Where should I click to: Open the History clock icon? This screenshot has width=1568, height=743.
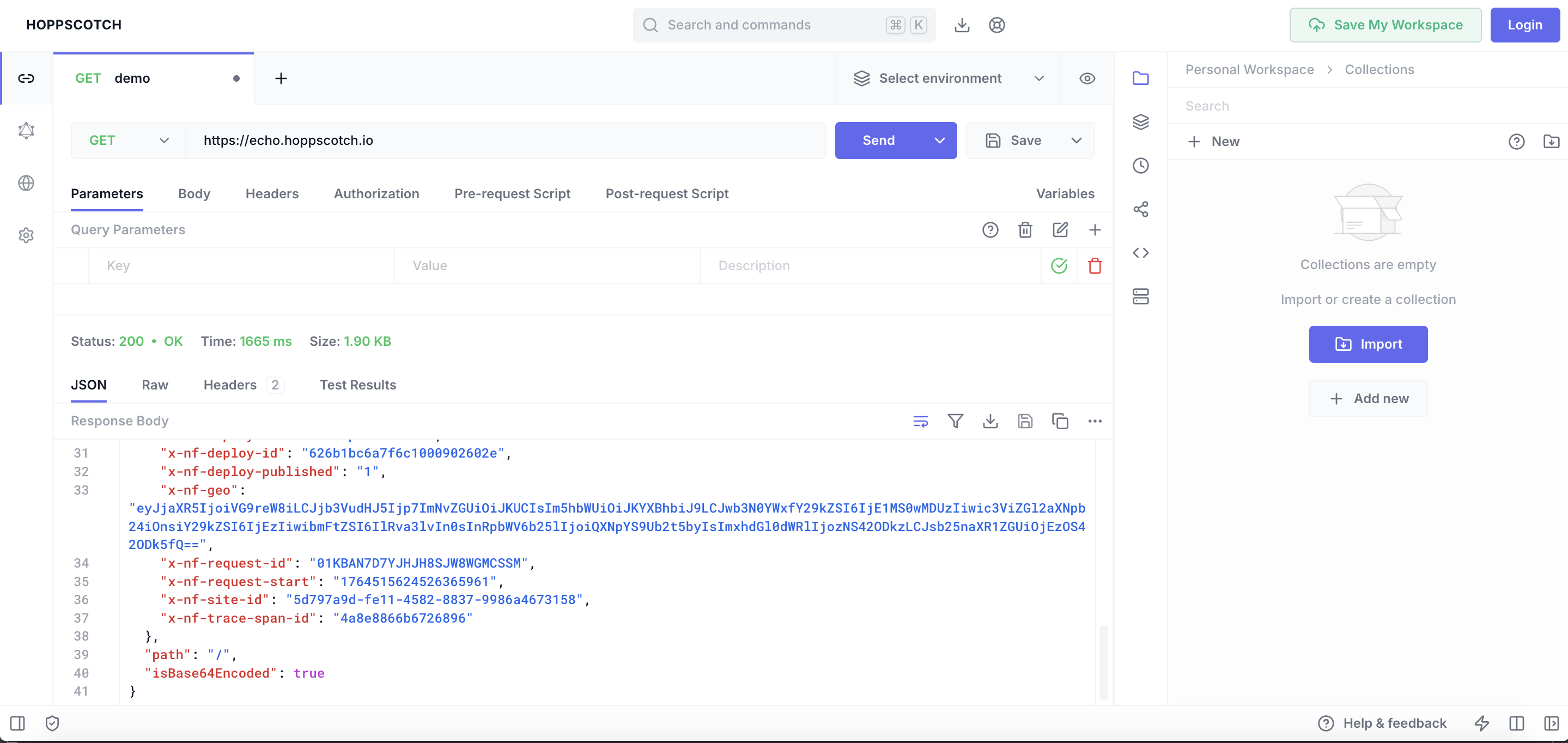pyautogui.click(x=1140, y=166)
